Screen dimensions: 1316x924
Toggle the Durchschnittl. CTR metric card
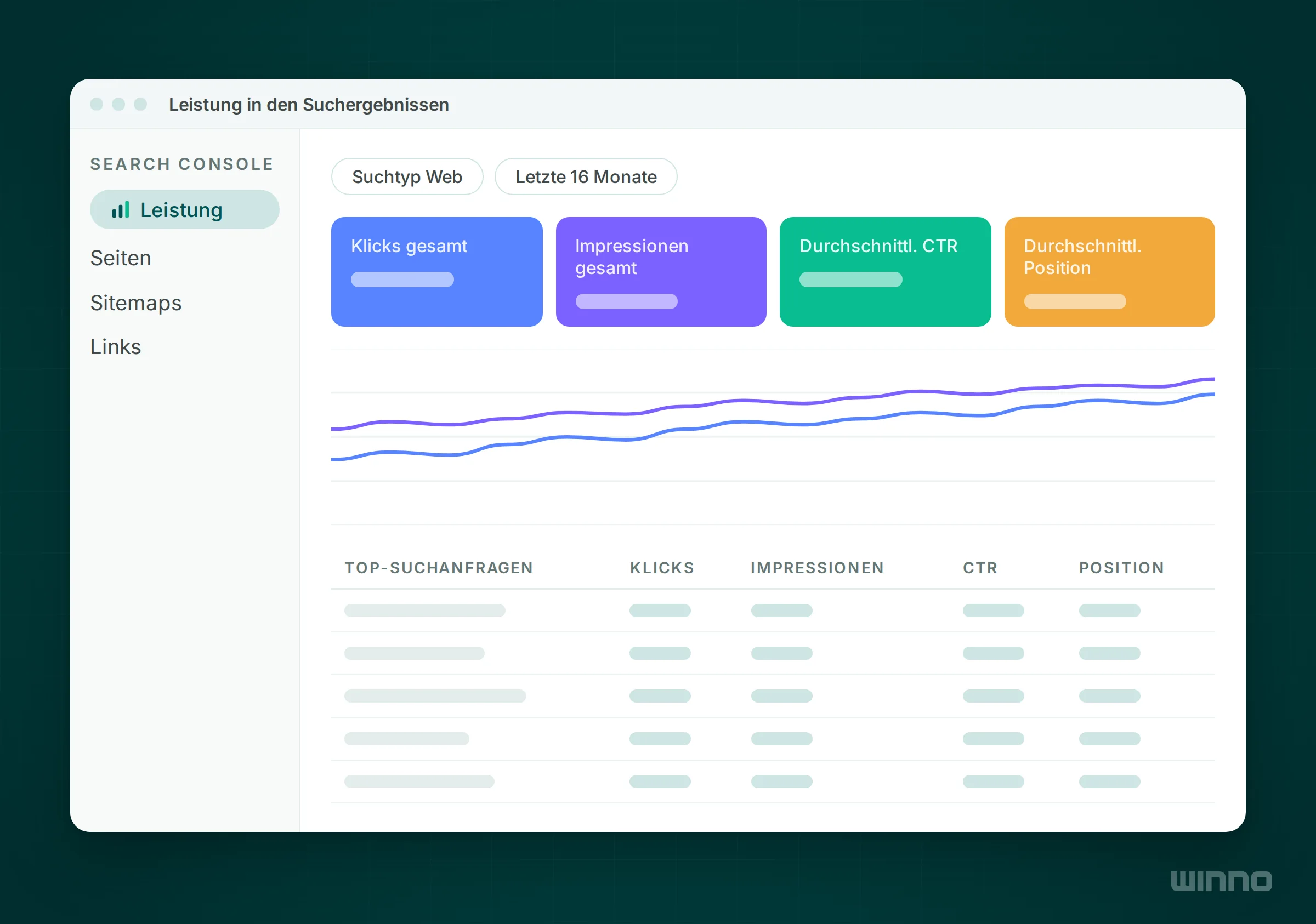[x=885, y=271]
